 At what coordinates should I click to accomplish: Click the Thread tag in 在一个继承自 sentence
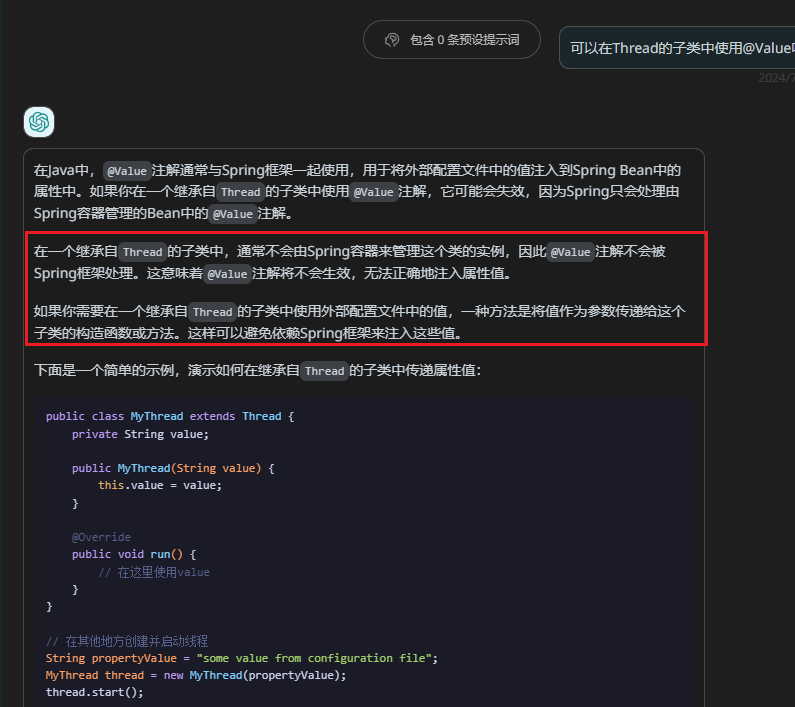point(142,252)
